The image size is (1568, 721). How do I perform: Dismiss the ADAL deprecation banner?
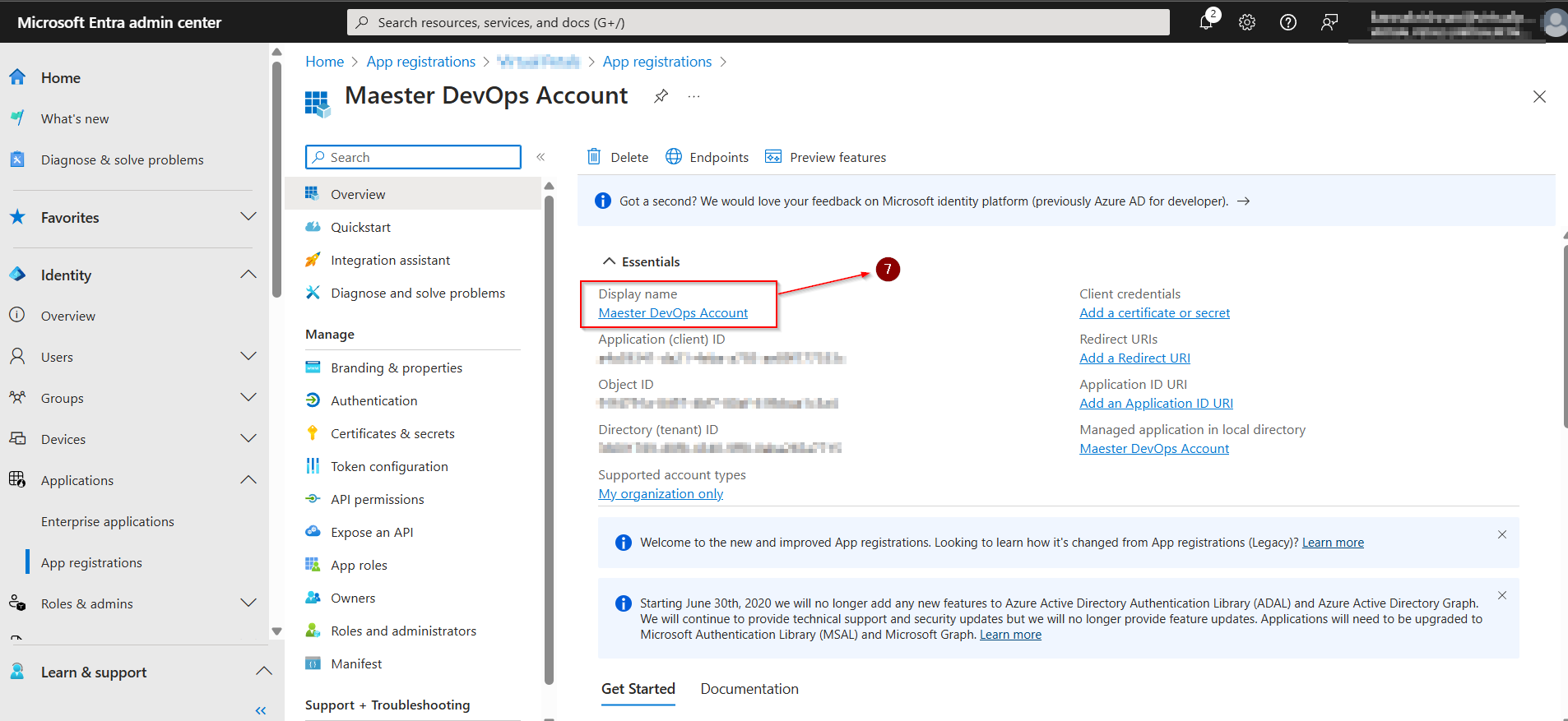(1502, 595)
